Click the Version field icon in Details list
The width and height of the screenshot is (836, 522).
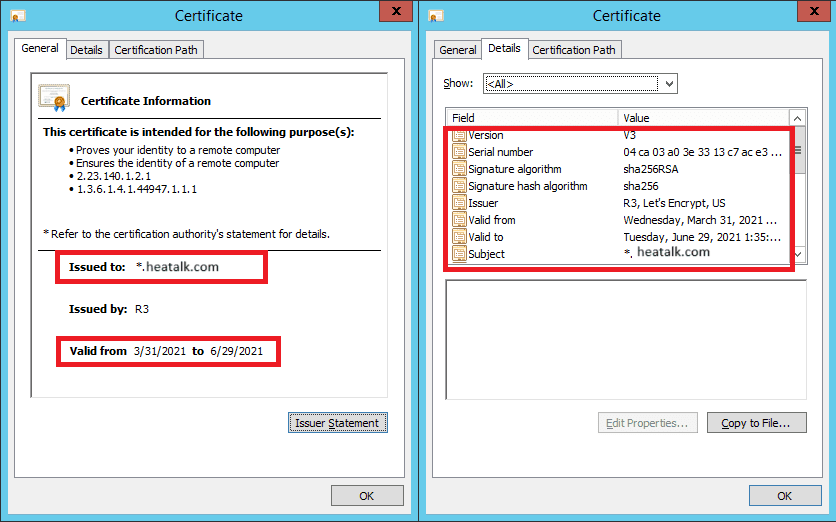pos(459,135)
